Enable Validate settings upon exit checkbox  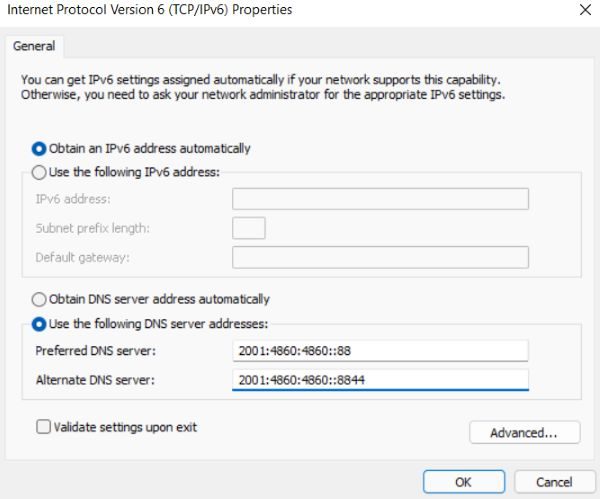pyautogui.click(x=43, y=427)
